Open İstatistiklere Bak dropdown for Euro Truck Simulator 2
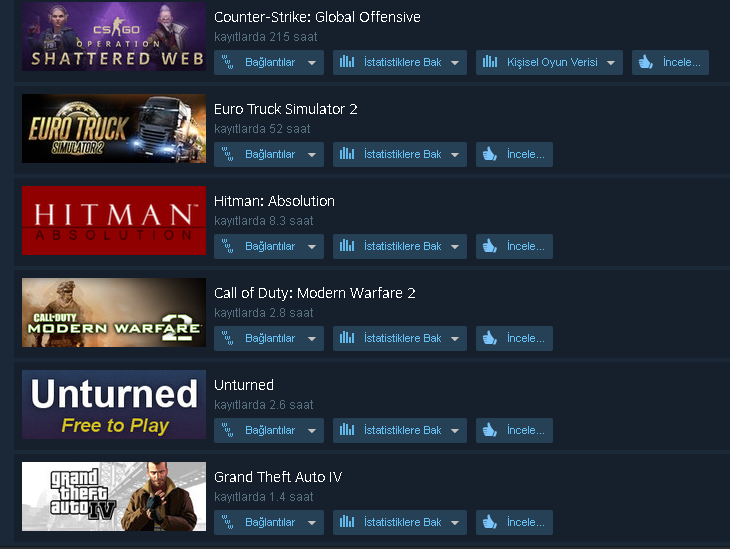 point(455,155)
